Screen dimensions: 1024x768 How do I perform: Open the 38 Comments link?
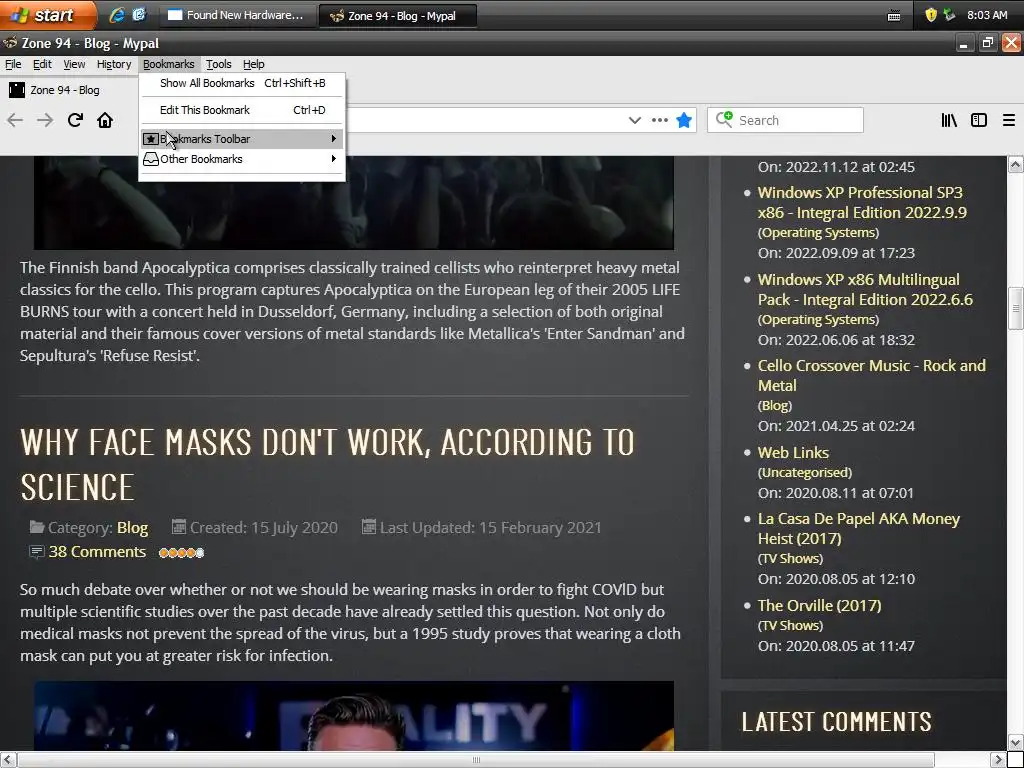click(x=97, y=552)
